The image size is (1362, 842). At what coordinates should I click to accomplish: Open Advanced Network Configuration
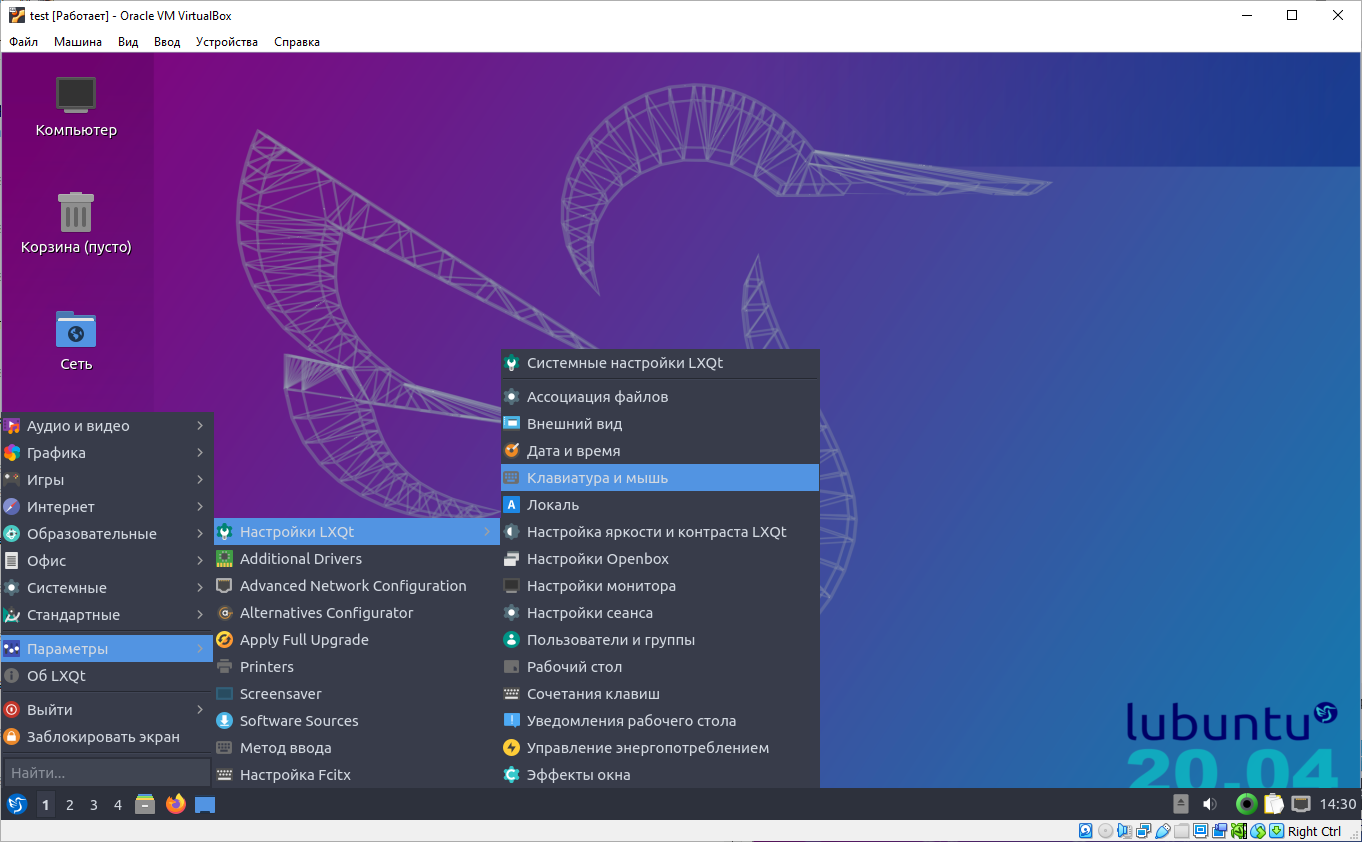point(357,586)
